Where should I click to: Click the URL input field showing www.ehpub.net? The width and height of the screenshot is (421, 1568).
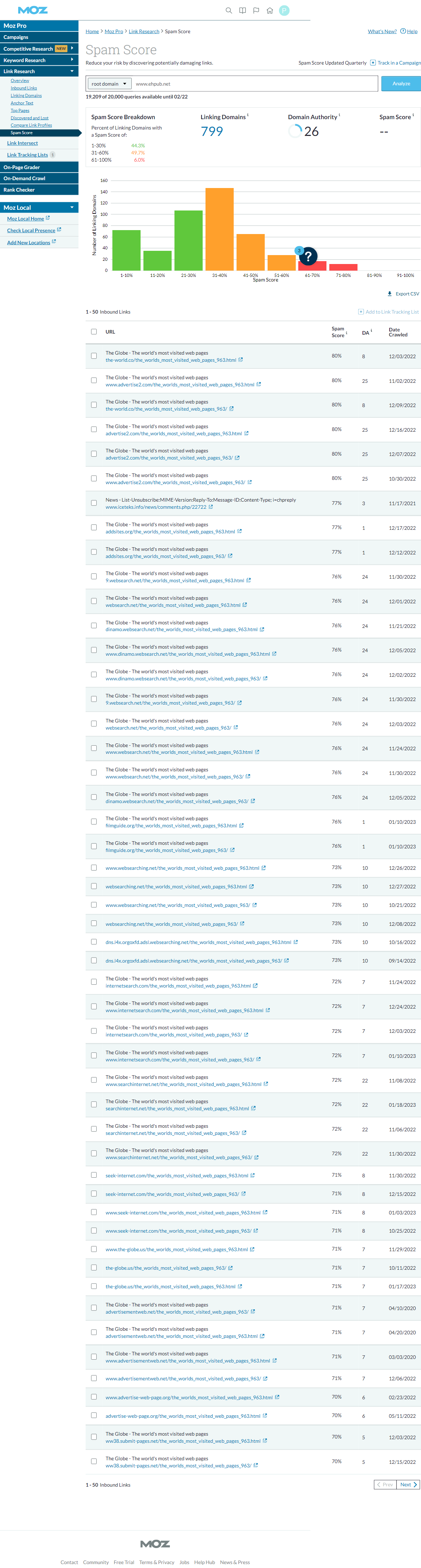(255, 83)
